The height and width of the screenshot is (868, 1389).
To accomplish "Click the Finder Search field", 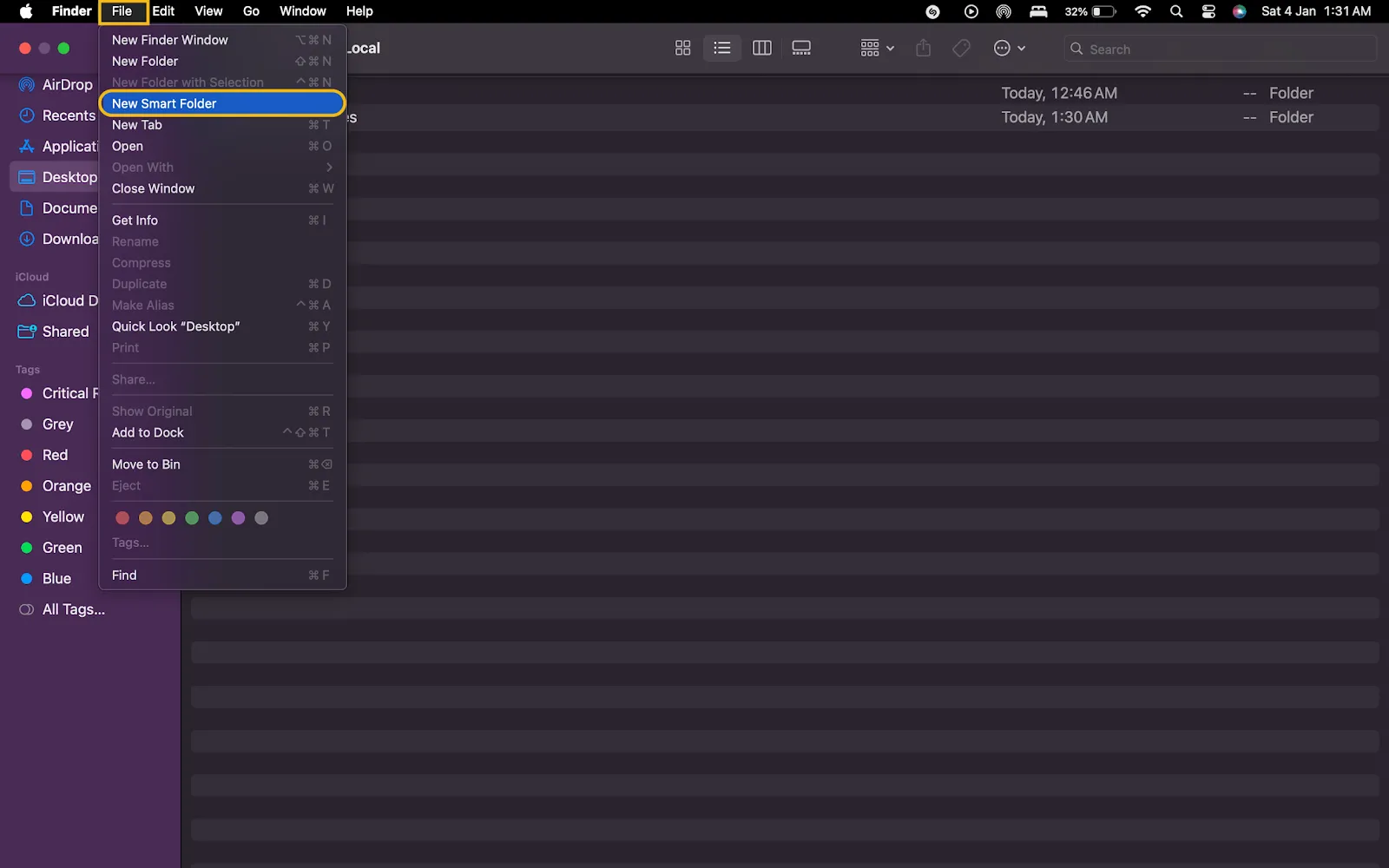I will 1220,49.
